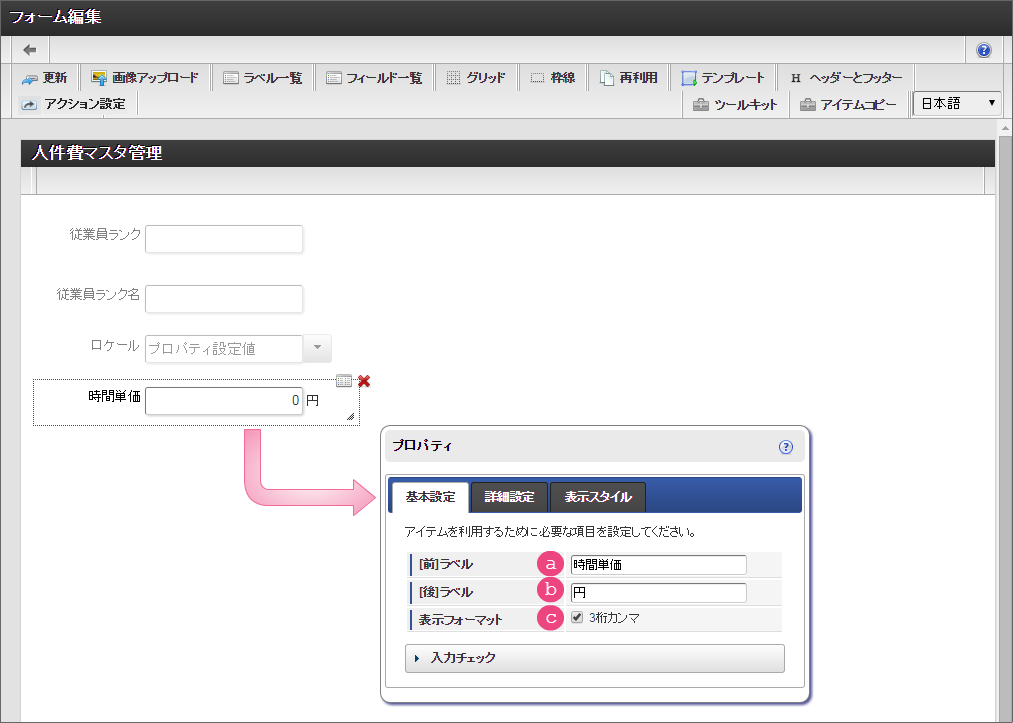Open the ロケール dropdown arrow
Screen dimensions: 1013x723
pyautogui.click(x=316, y=348)
